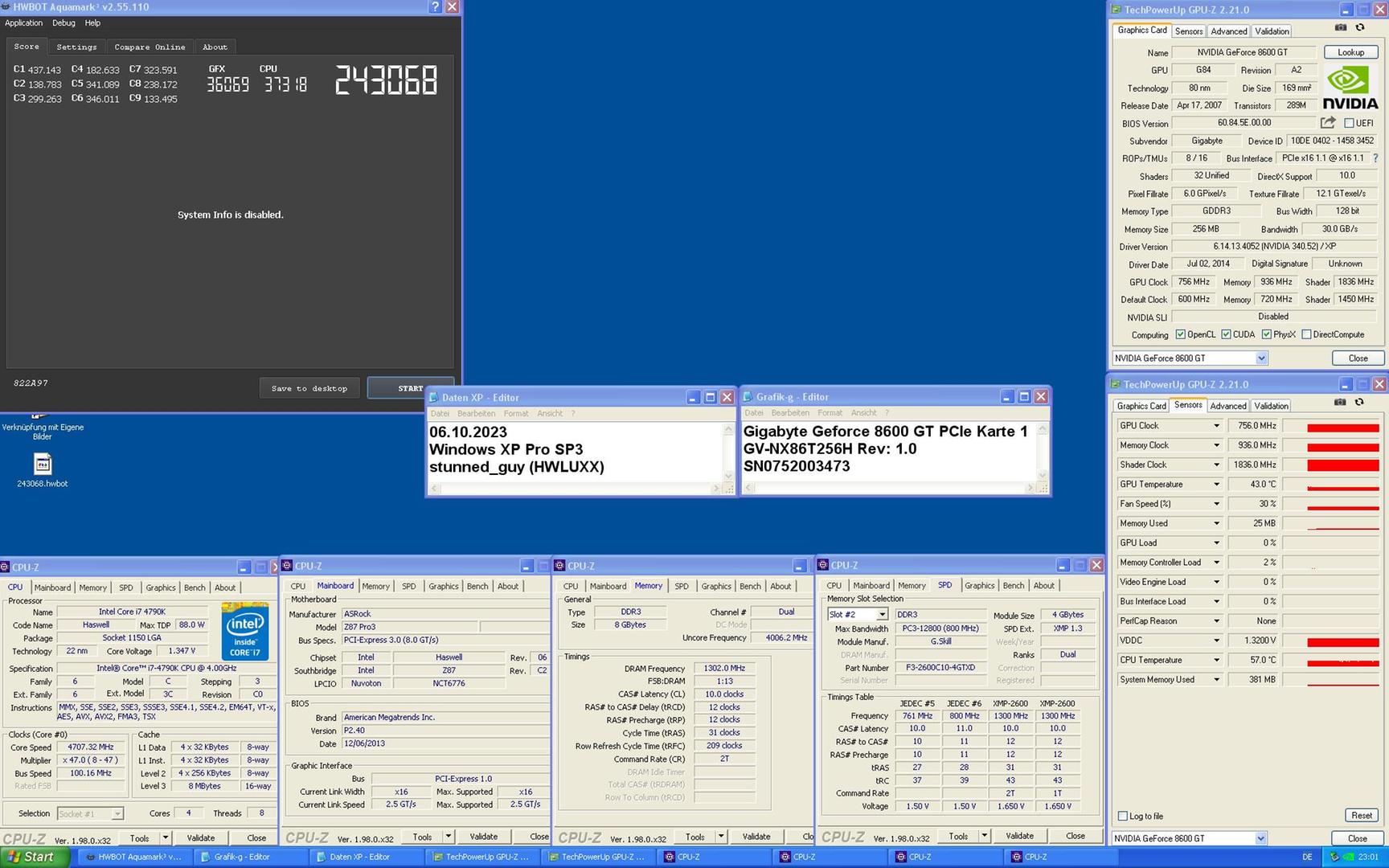Click the 243068 total score in Aquamark
The width and height of the screenshot is (1389, 868).
coord(387,80)
